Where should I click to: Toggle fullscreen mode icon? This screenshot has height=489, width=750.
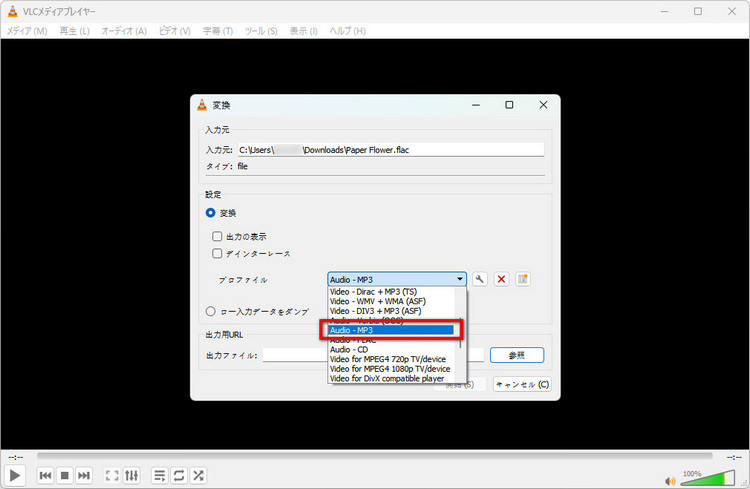pyautogui.click(x=112, y=475)
